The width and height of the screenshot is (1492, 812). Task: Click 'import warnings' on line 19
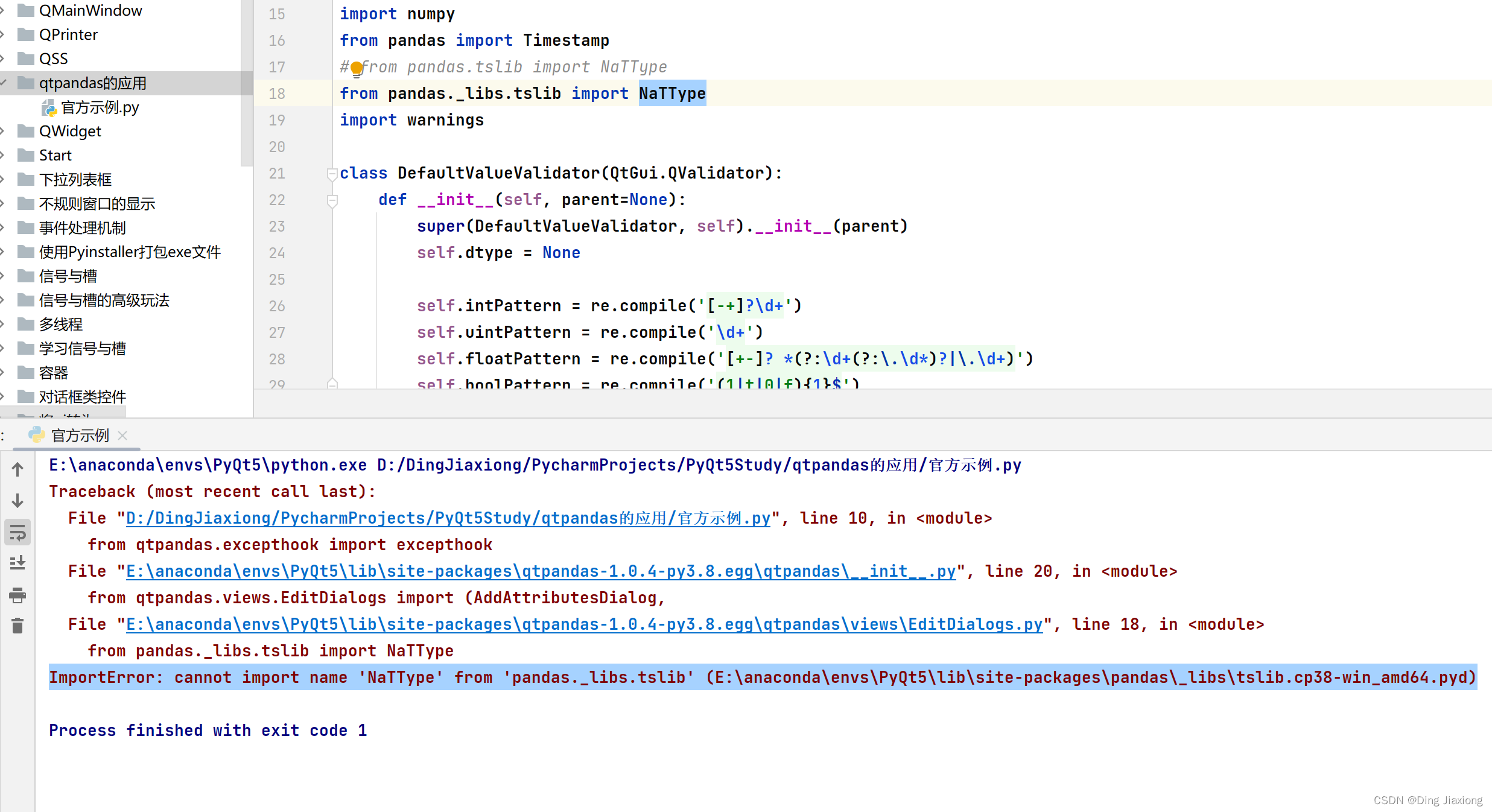411,120
